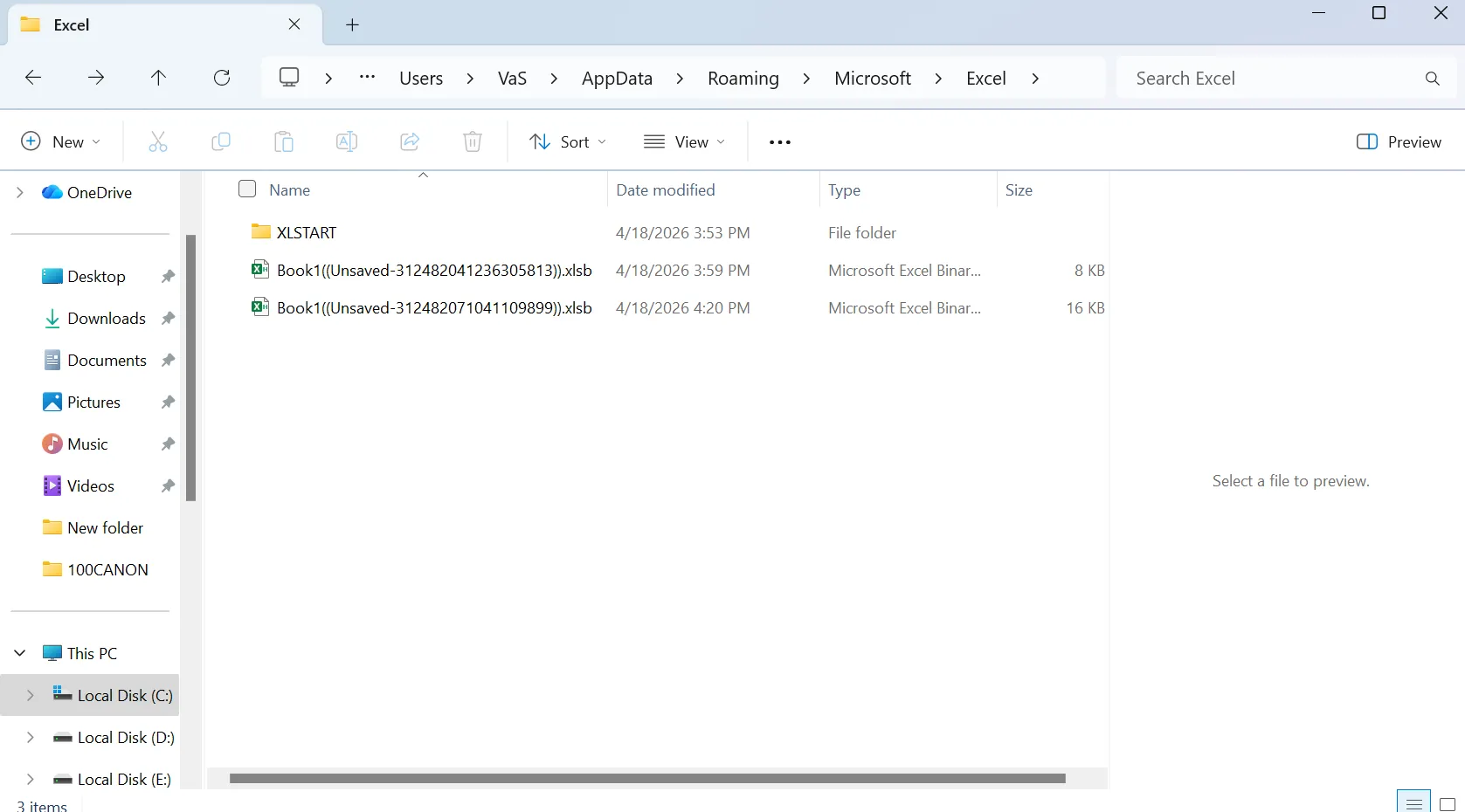Click the 8 KB size cell
This screenshot has width=1465, height=812.
(1088, 271)
